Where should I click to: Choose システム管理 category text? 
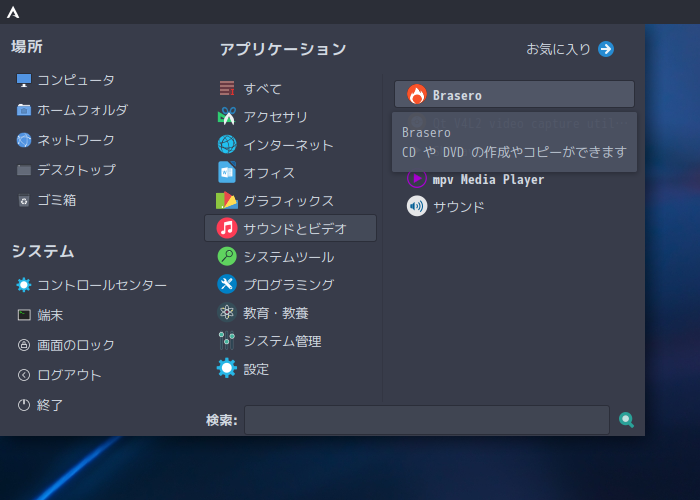coord(283,341)
